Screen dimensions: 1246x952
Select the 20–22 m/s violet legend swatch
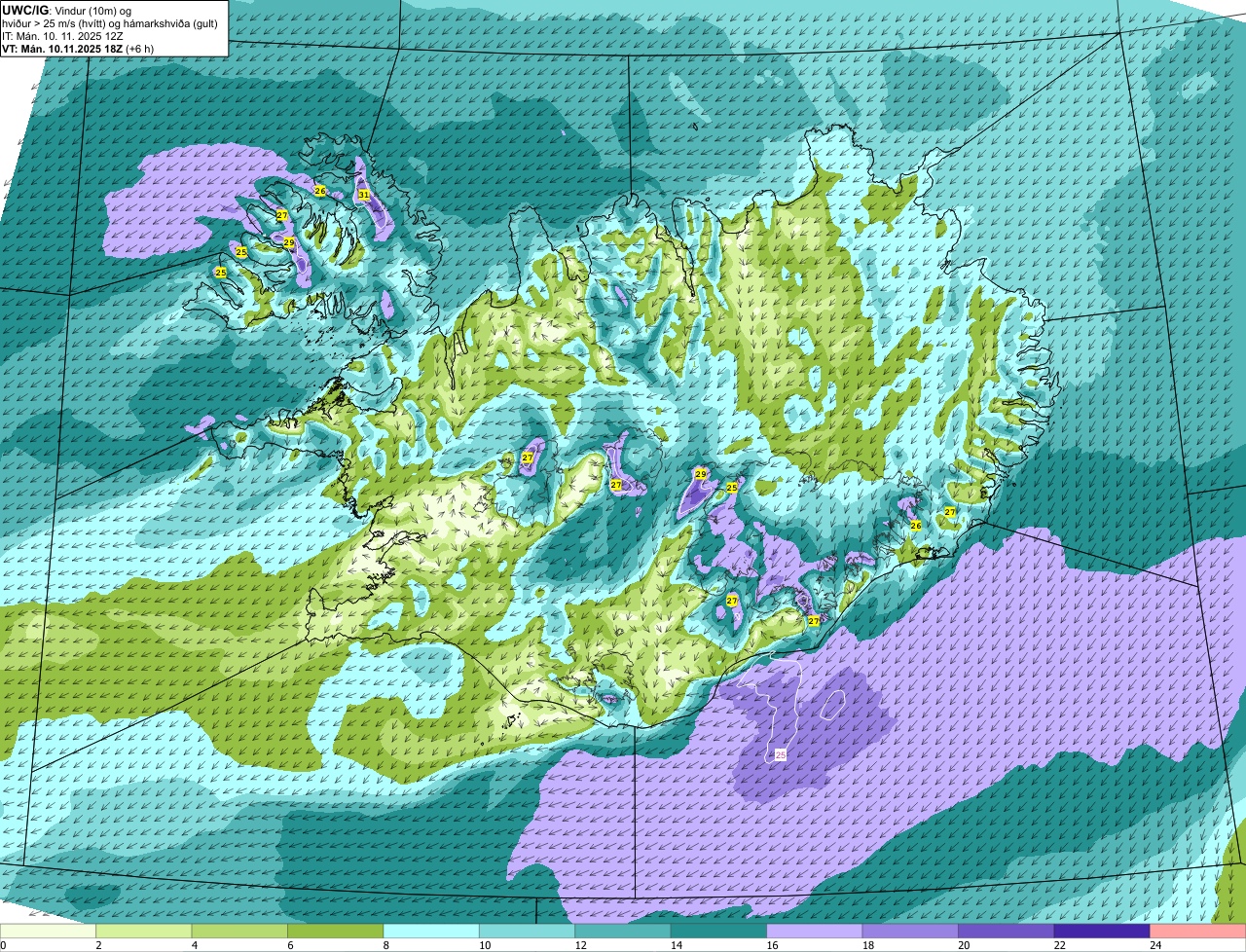pos(1008,931)
